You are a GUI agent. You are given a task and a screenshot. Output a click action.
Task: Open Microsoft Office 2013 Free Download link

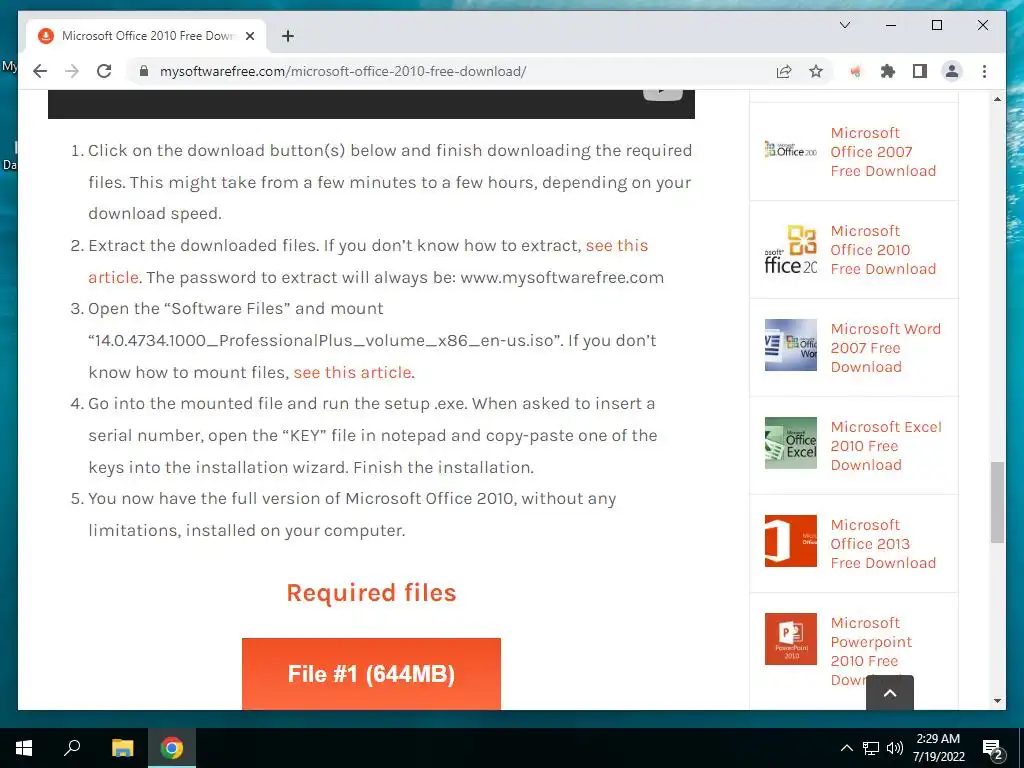point(883,543)
